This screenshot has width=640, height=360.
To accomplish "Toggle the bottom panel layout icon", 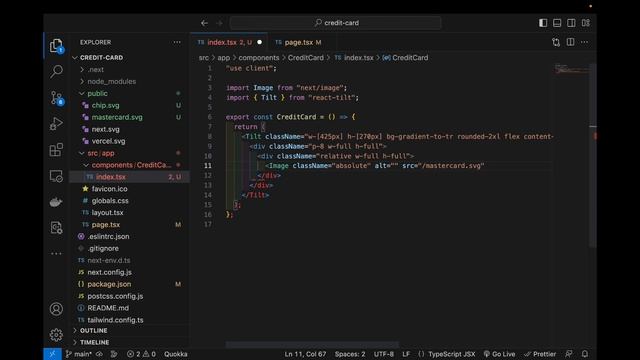I will 557,23.
